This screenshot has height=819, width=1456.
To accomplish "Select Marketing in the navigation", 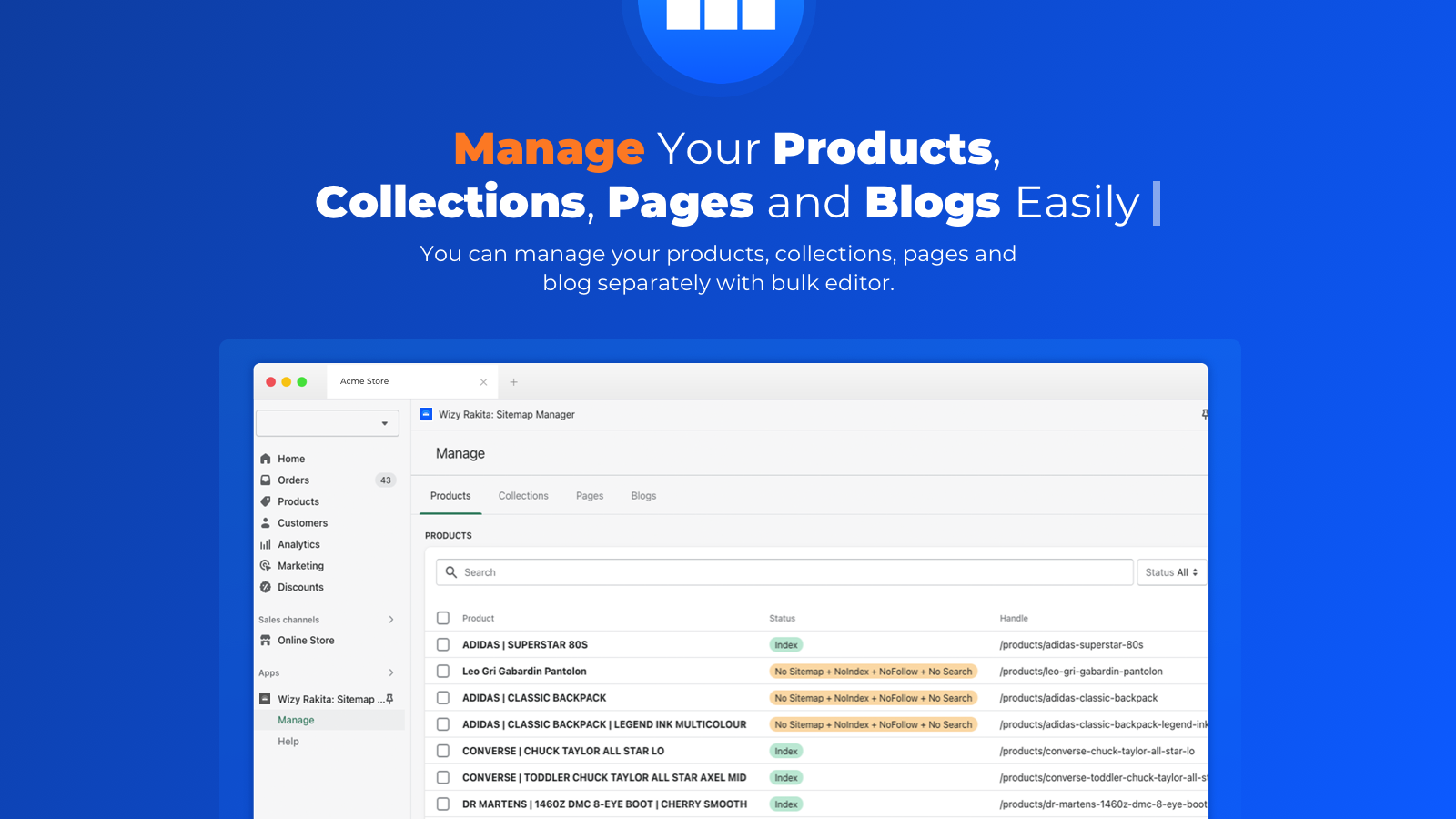I will pos(300,565).
